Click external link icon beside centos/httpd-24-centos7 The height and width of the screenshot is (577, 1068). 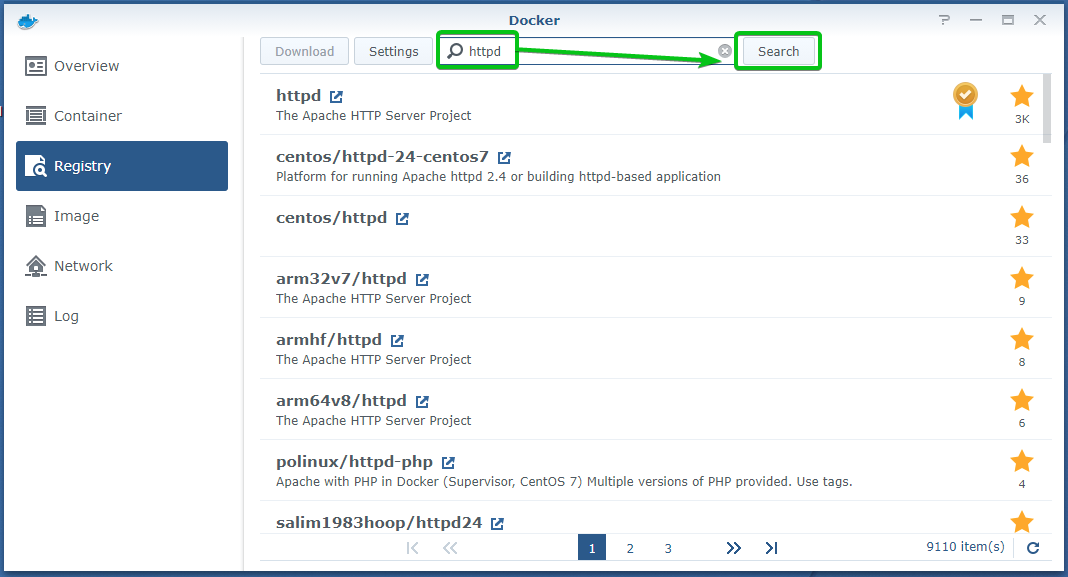[504, 158]
